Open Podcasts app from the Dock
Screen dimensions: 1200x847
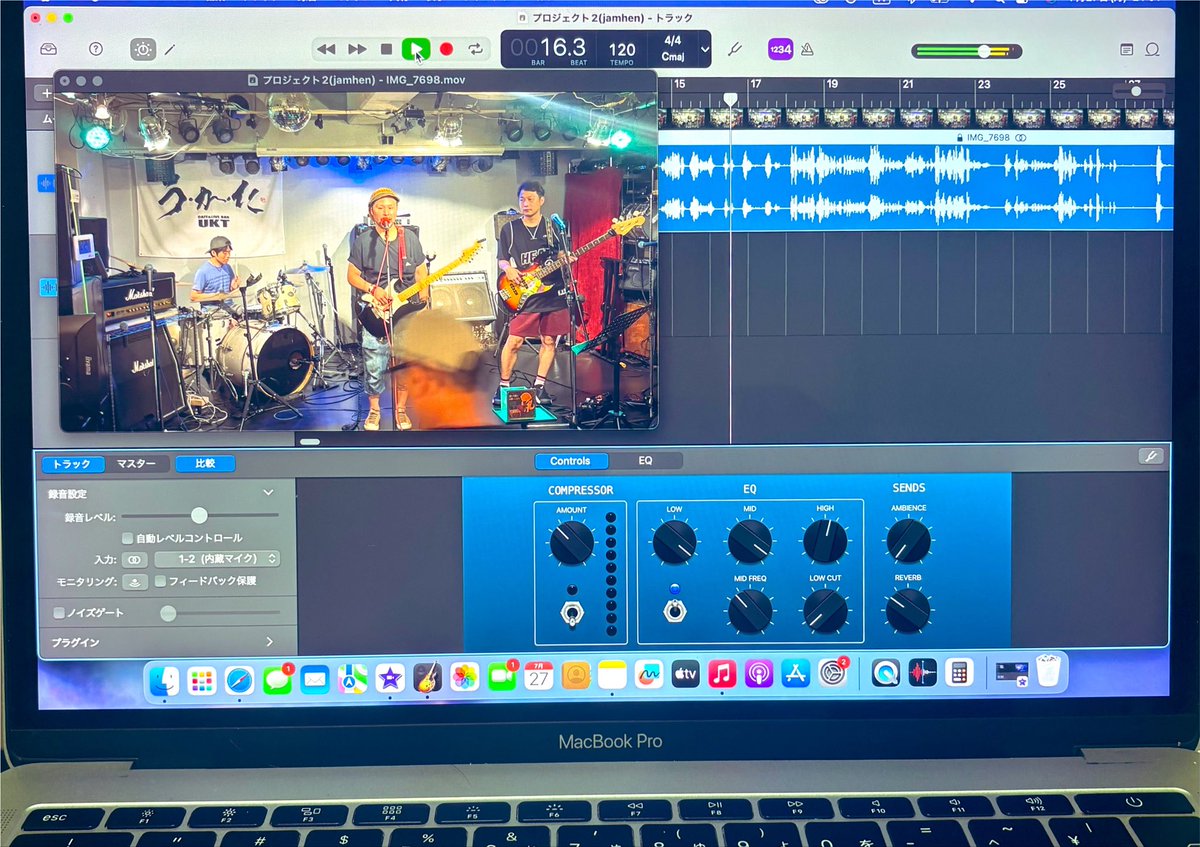point(759,674)
